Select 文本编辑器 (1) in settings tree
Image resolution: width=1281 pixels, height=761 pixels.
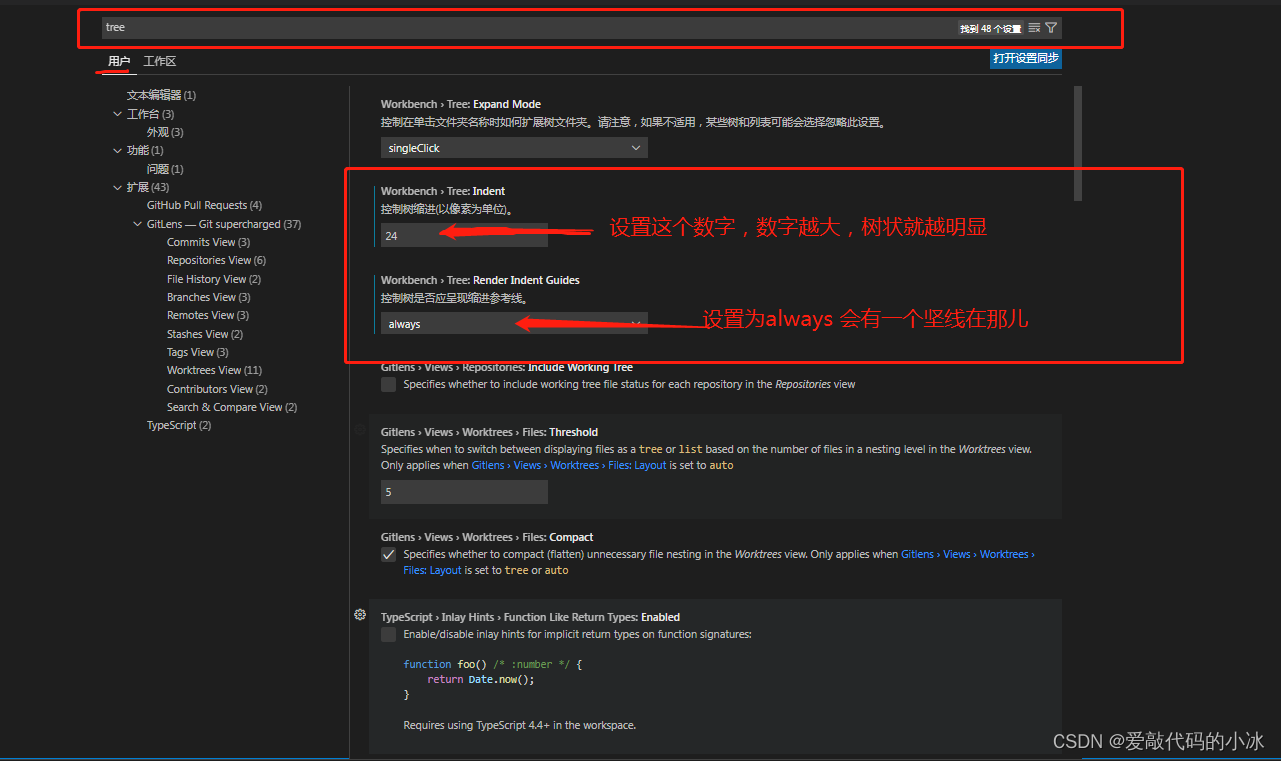161,95
